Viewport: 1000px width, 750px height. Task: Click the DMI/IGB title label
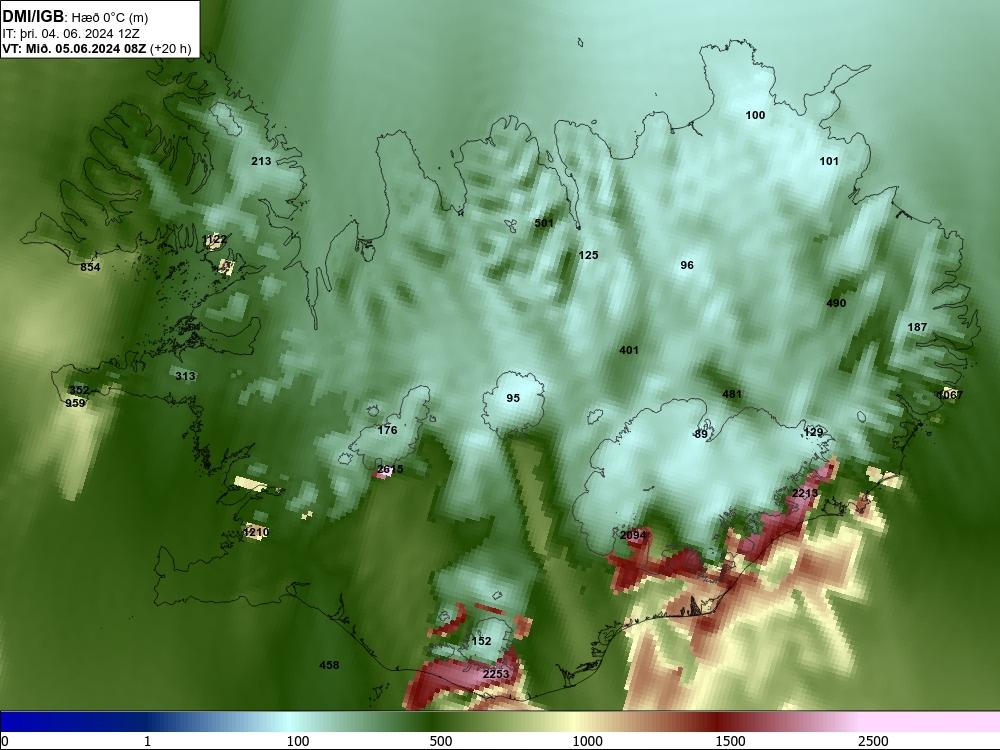(x=33, y=17)
